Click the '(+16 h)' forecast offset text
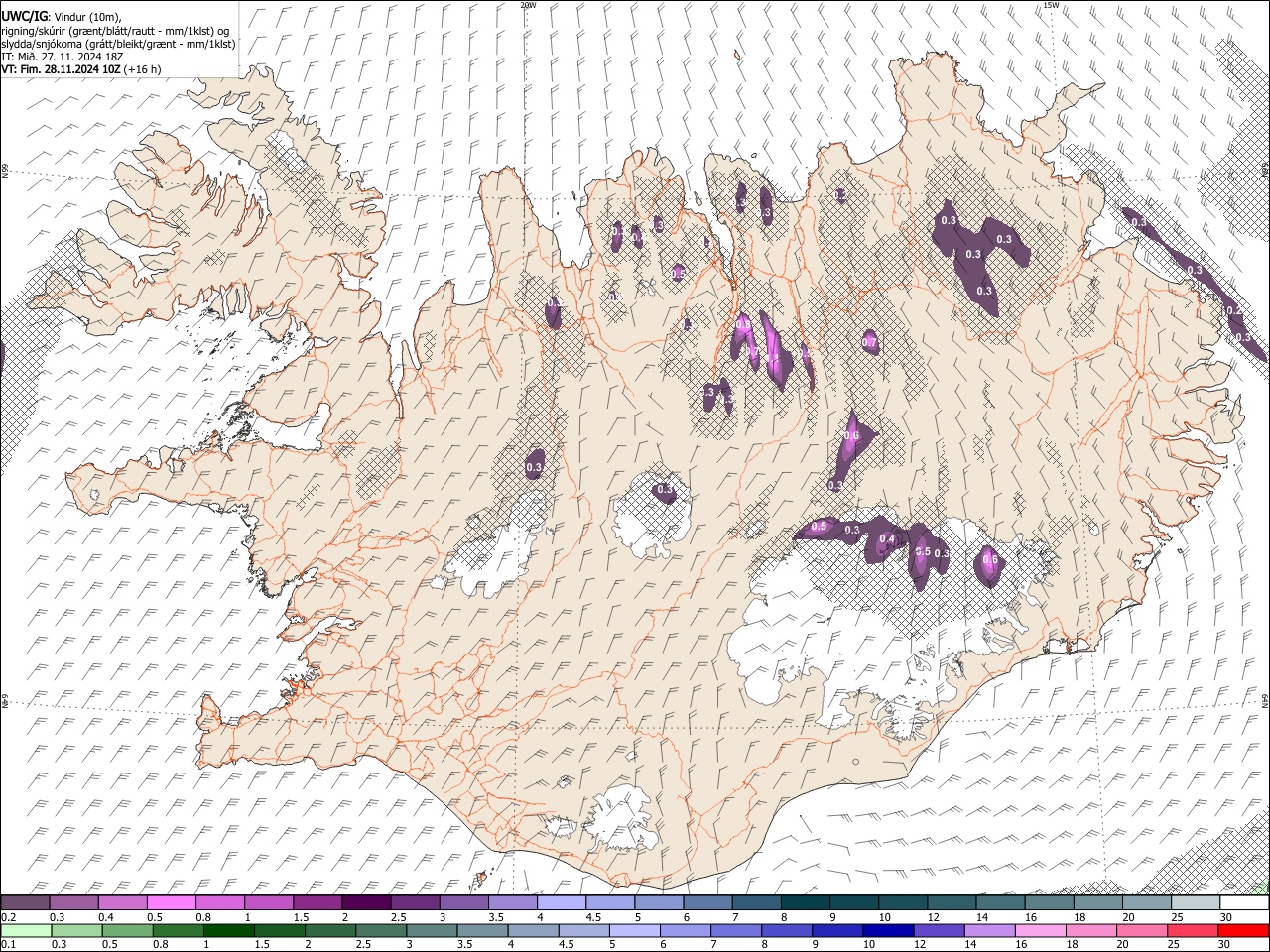Image resolution: width=1270 pixels, height=952 pixels. point(143,69)
